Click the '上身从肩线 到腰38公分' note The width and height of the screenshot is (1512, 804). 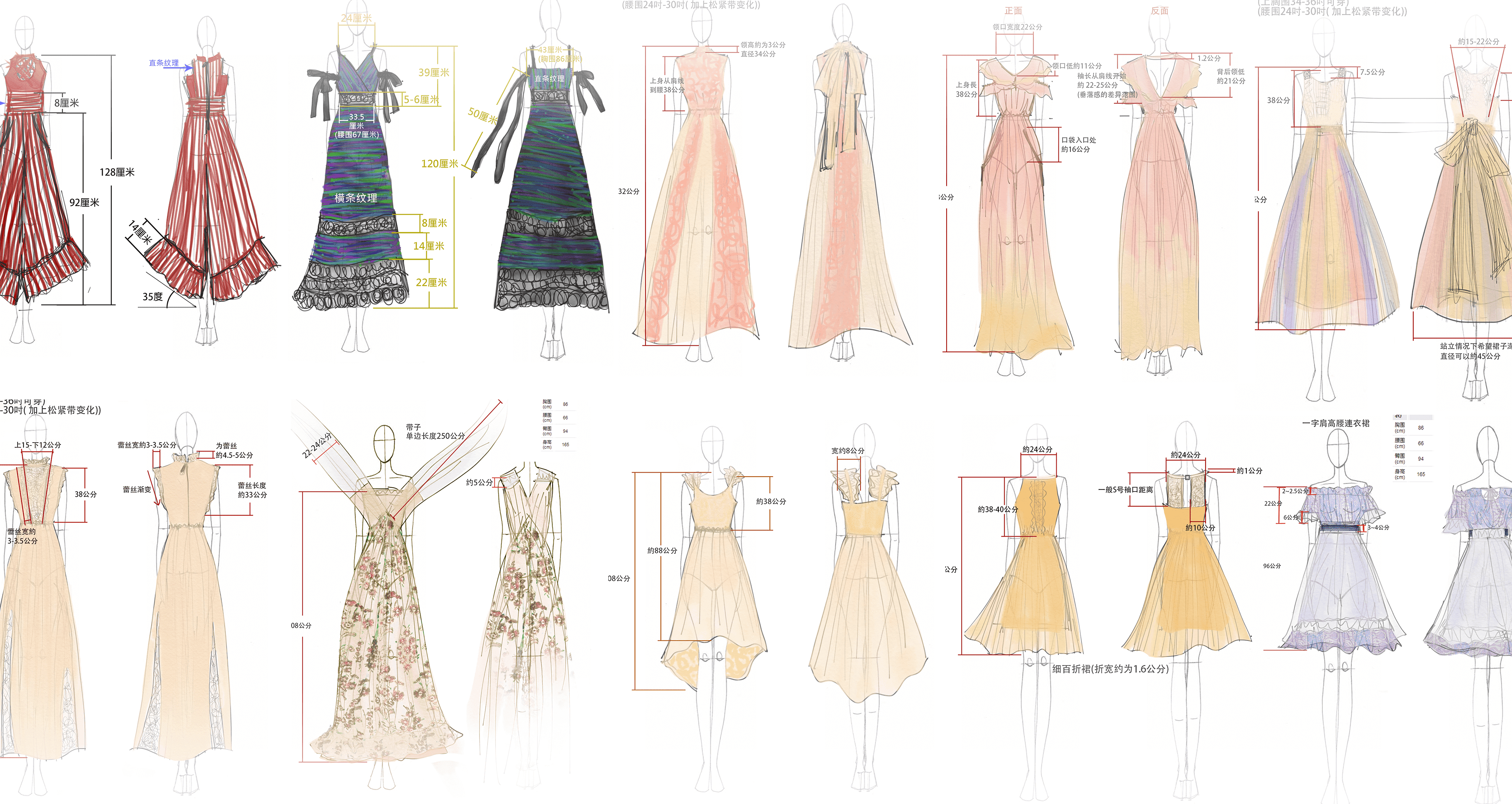[667, 85]
